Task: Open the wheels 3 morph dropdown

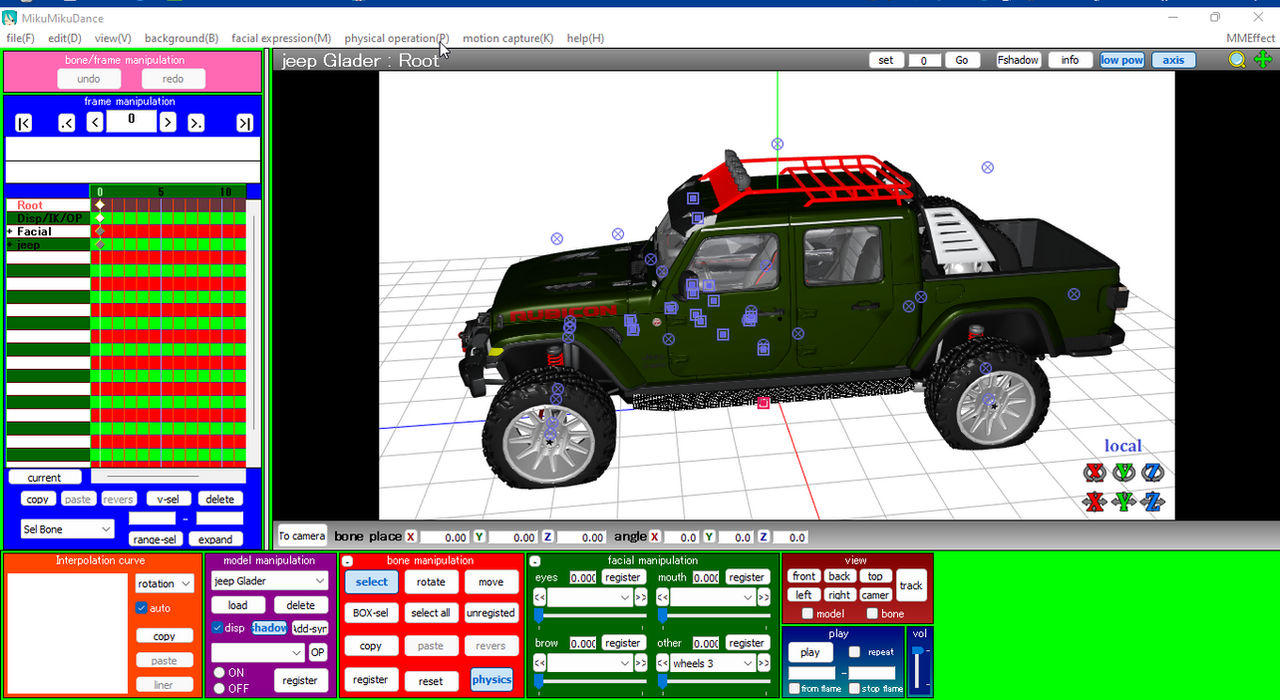Action: [712, 663]
